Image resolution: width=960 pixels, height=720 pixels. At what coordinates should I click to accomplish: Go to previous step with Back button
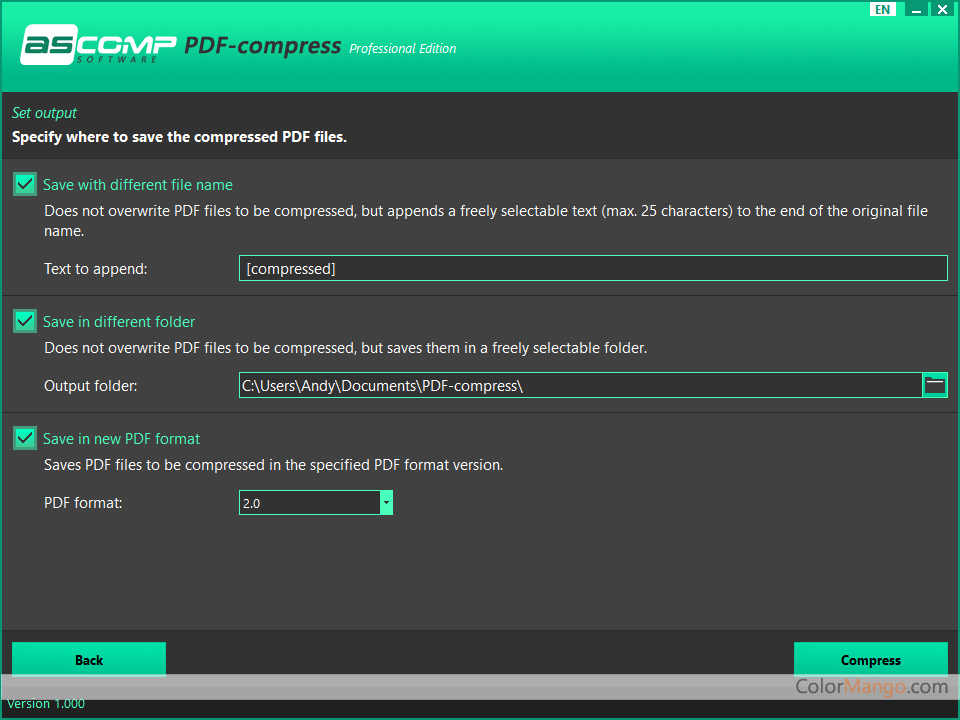pyautogui.click(x=89, y=660)
